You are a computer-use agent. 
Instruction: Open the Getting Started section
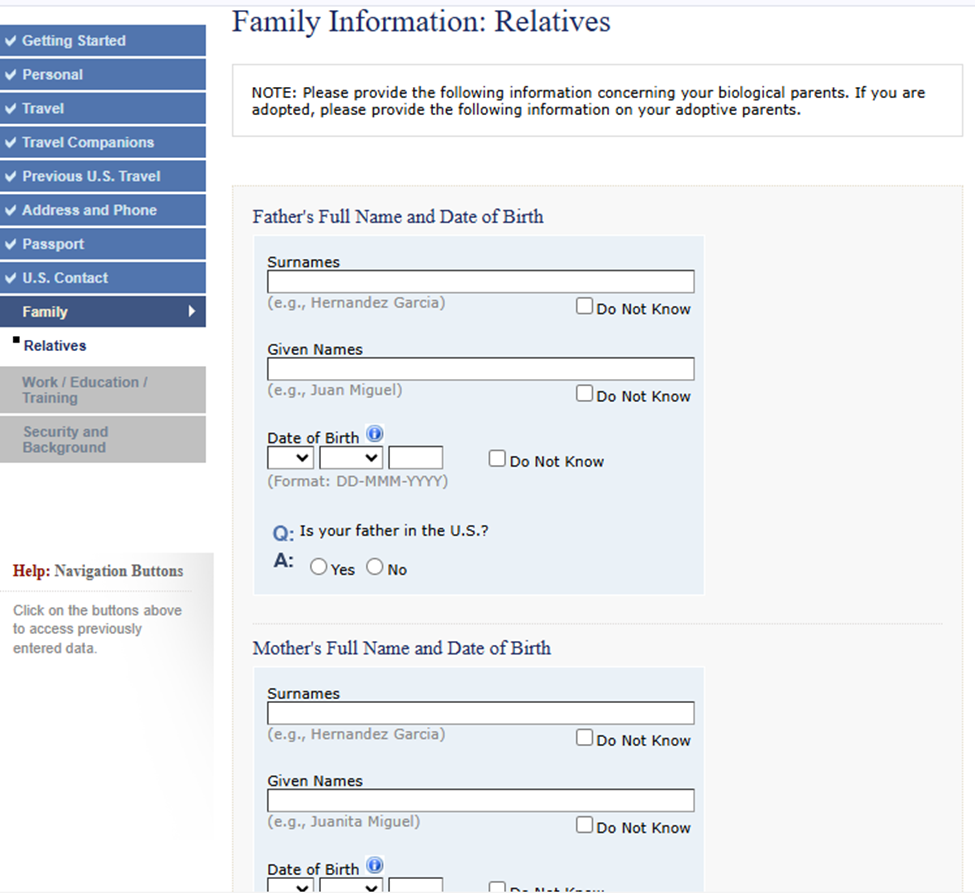(x=74, y=41)
